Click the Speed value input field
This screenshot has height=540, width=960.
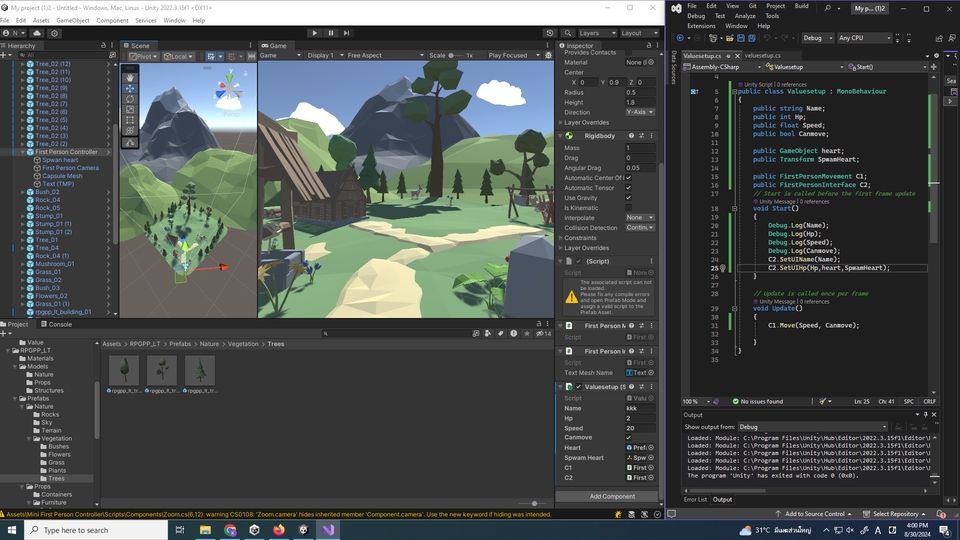640,428
